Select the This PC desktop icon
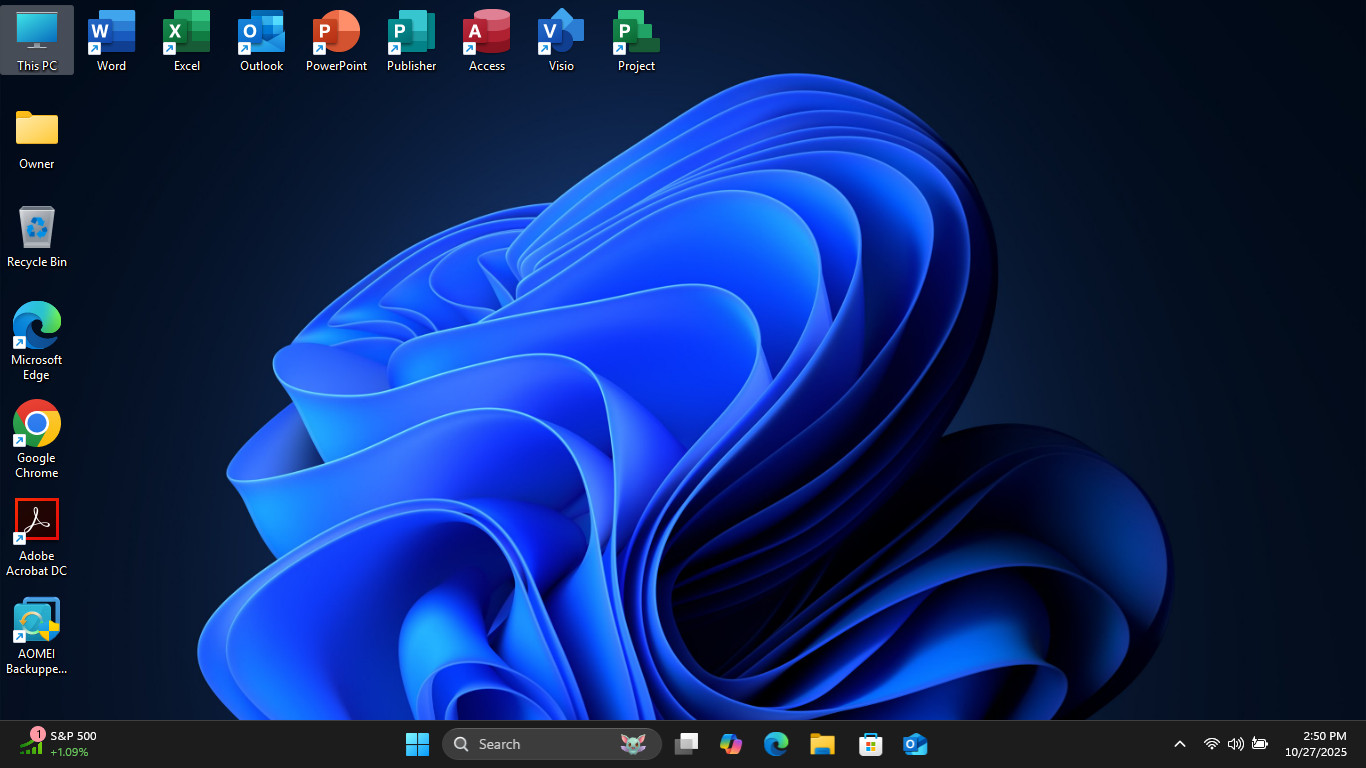This screenshot has height=768, width=1366. [37, 40]
